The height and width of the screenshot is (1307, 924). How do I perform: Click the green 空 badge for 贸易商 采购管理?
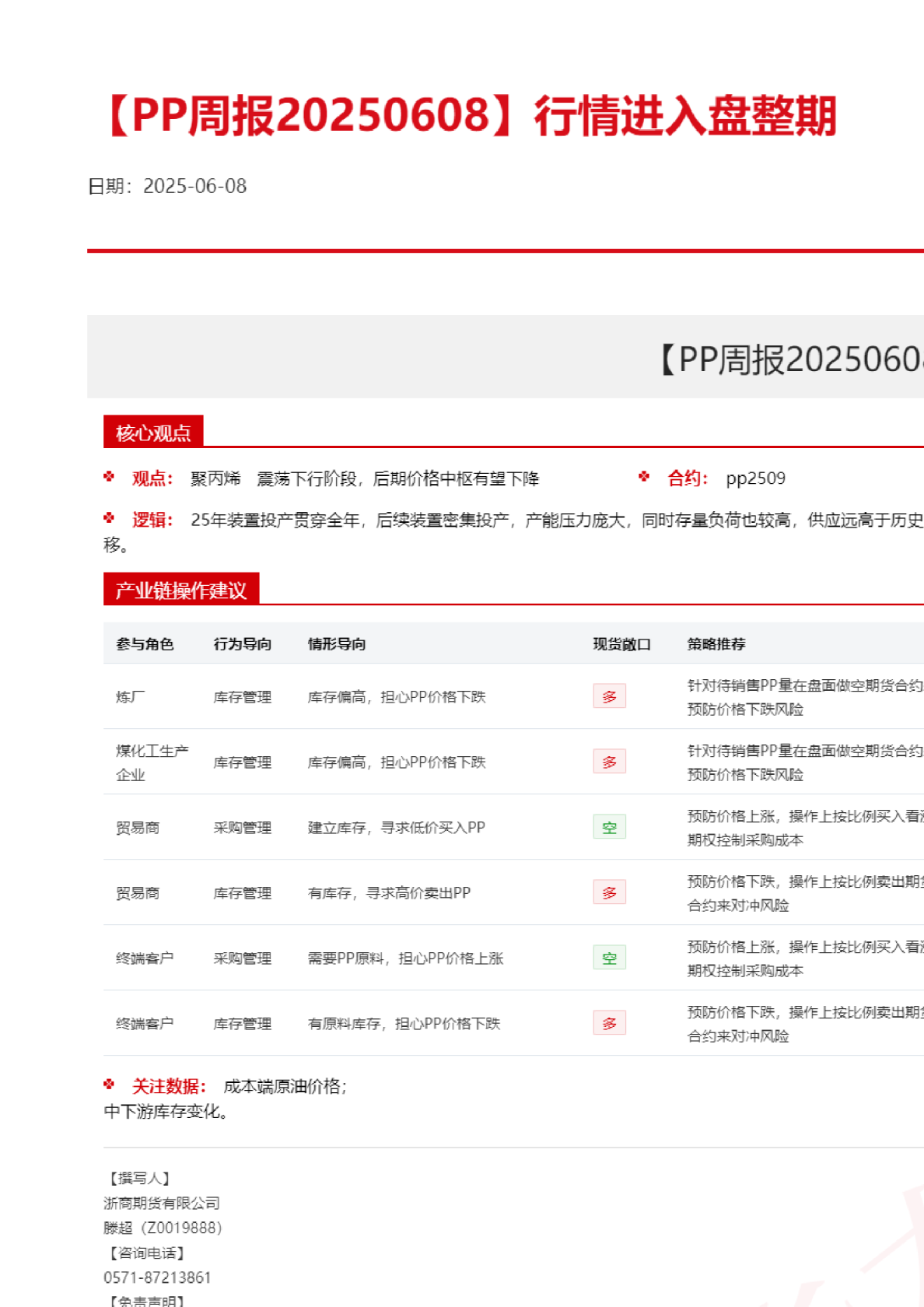(609, 827)
